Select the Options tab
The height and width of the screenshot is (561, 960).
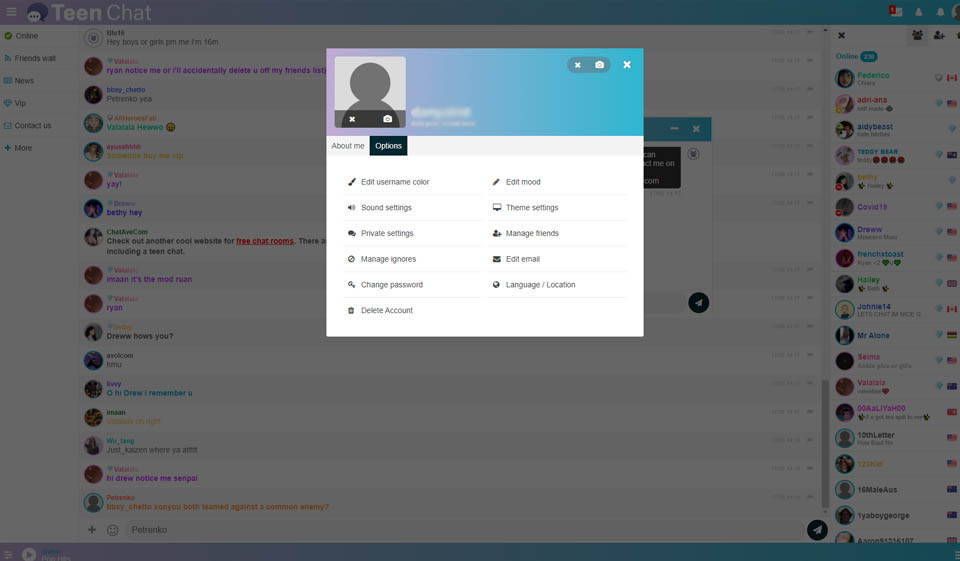388,146
